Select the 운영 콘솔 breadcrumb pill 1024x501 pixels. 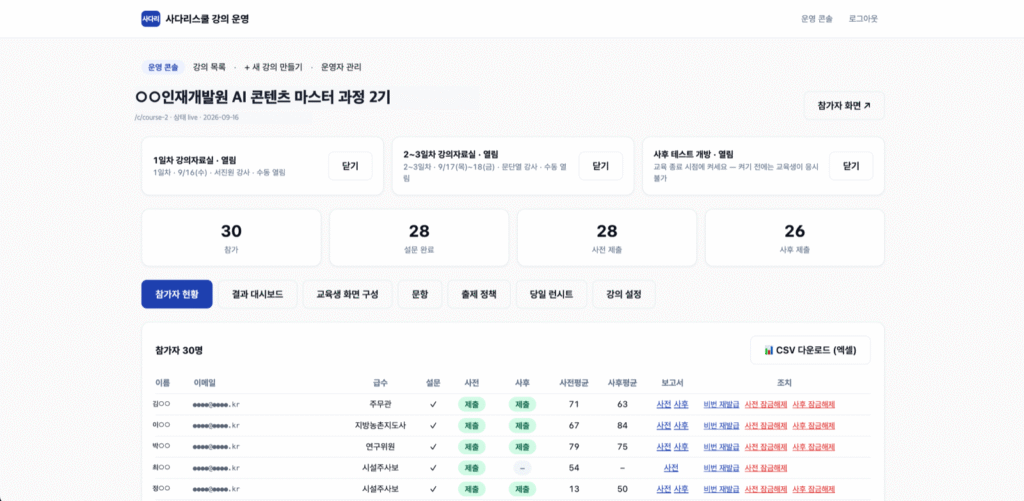pos(163,67)
